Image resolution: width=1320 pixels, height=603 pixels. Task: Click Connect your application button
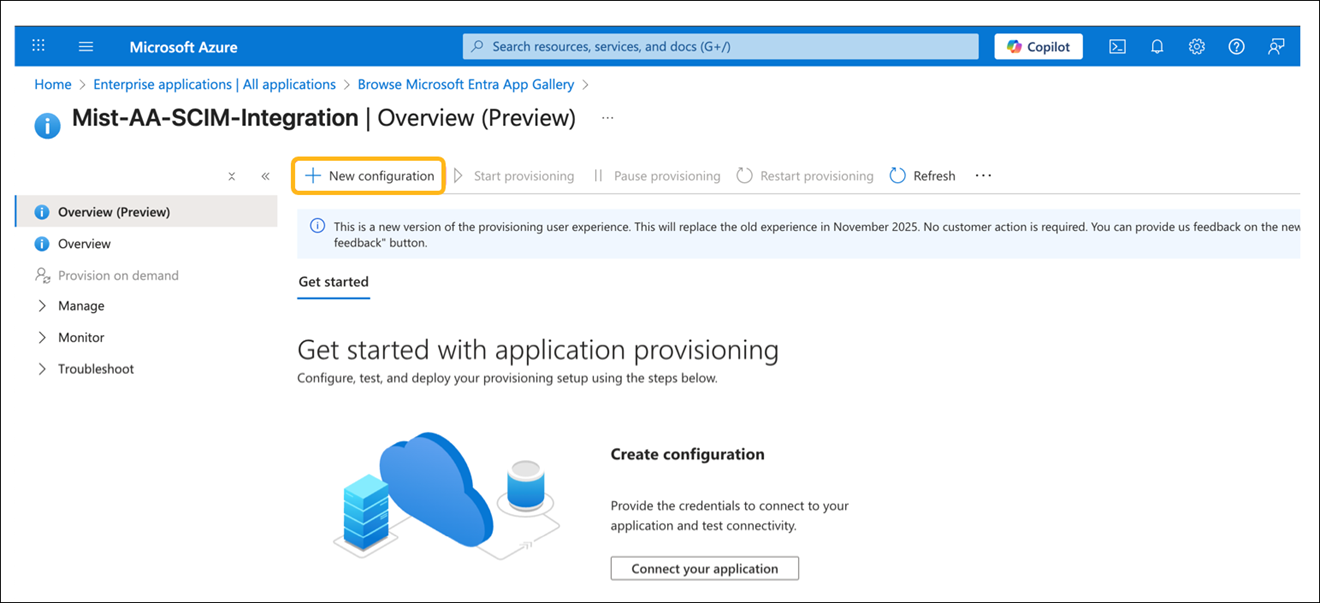point(704,569)
